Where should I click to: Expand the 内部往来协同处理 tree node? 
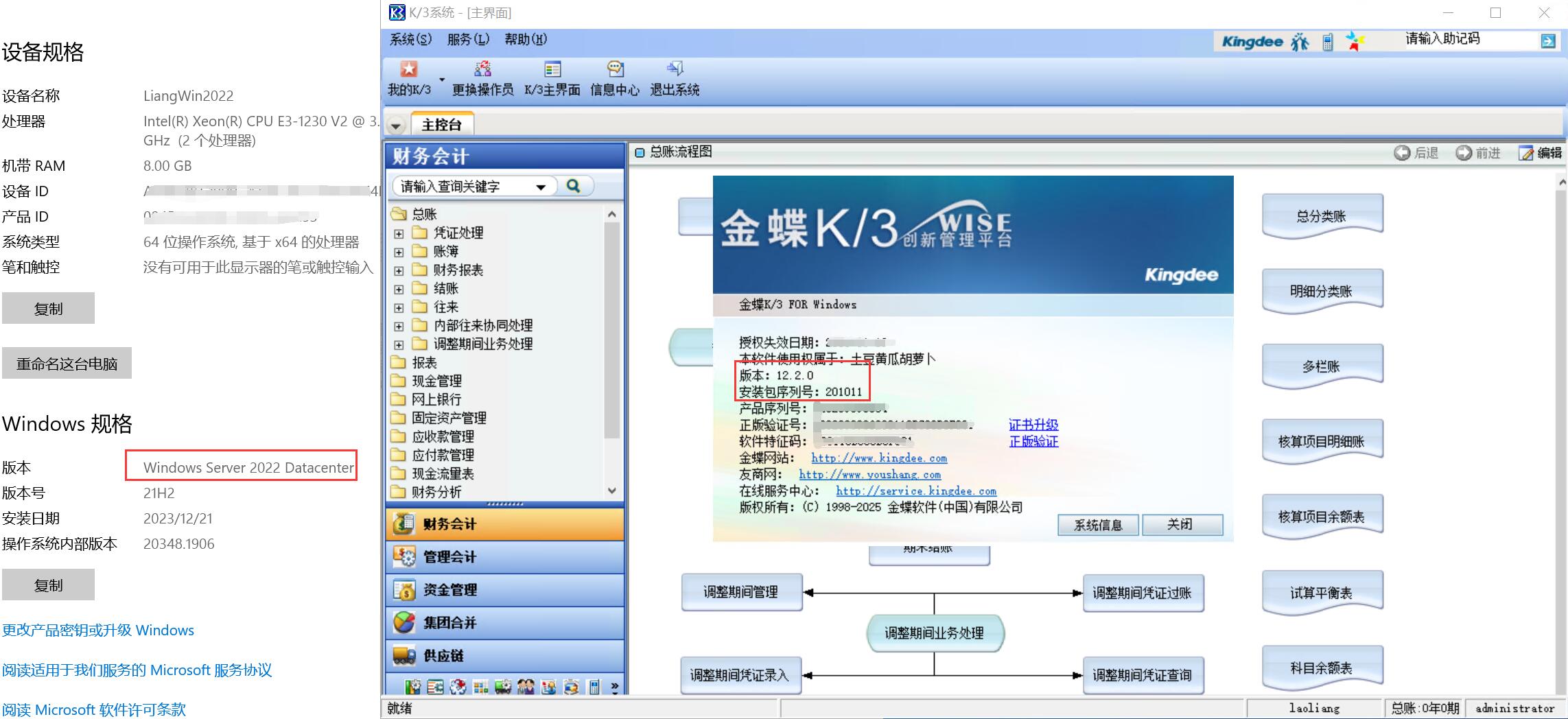(399, 326)
